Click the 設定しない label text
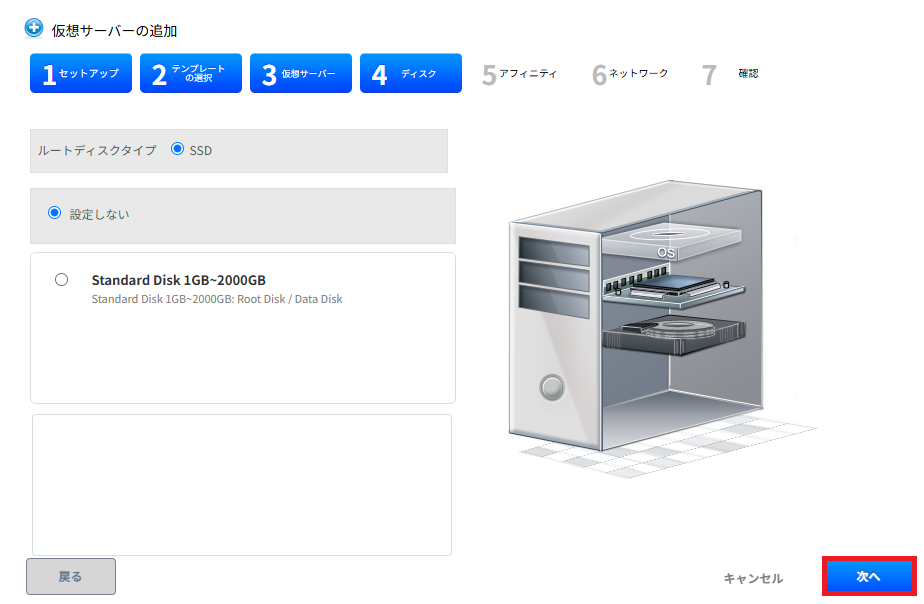924x604 pixels. 99,214
